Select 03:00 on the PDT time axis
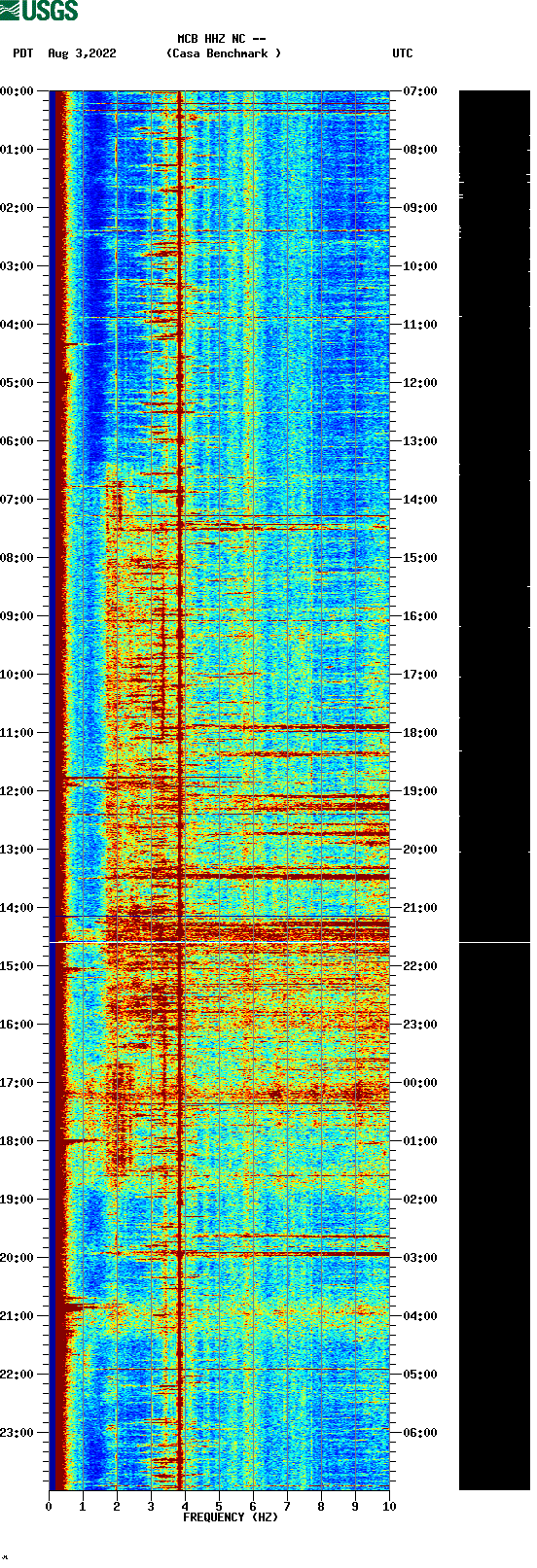 (x=17, y=266)
